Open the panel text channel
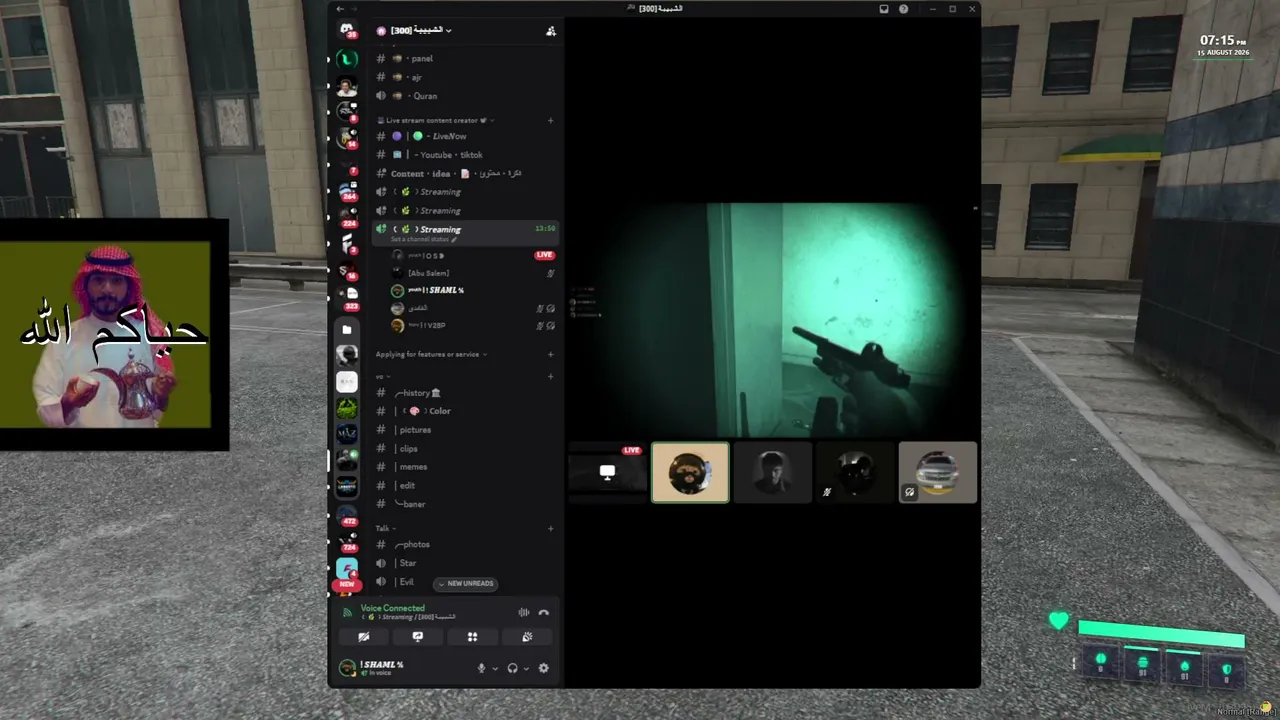Viewport: 1280px width, 720px height. pos(465,59)
